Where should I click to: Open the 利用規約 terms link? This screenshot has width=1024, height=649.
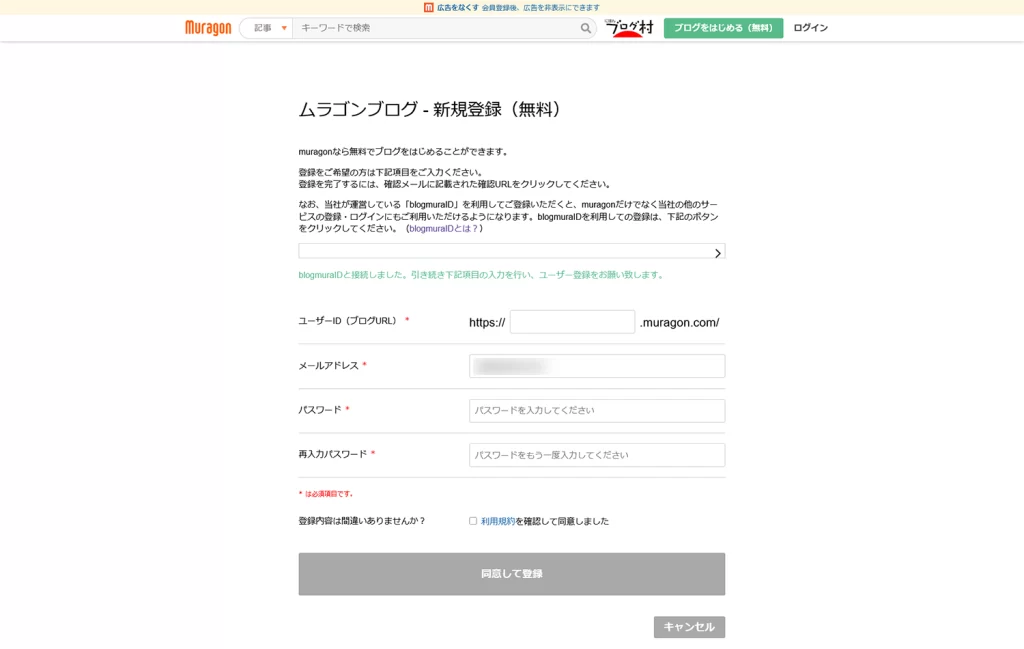click(x=498, y=521)
